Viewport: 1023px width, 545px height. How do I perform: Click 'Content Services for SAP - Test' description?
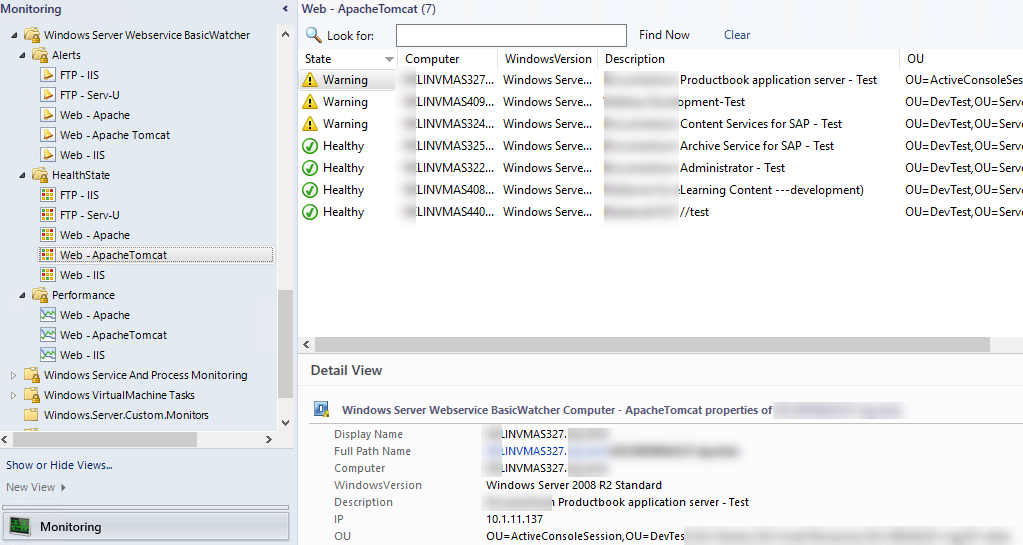click(761, 124)
